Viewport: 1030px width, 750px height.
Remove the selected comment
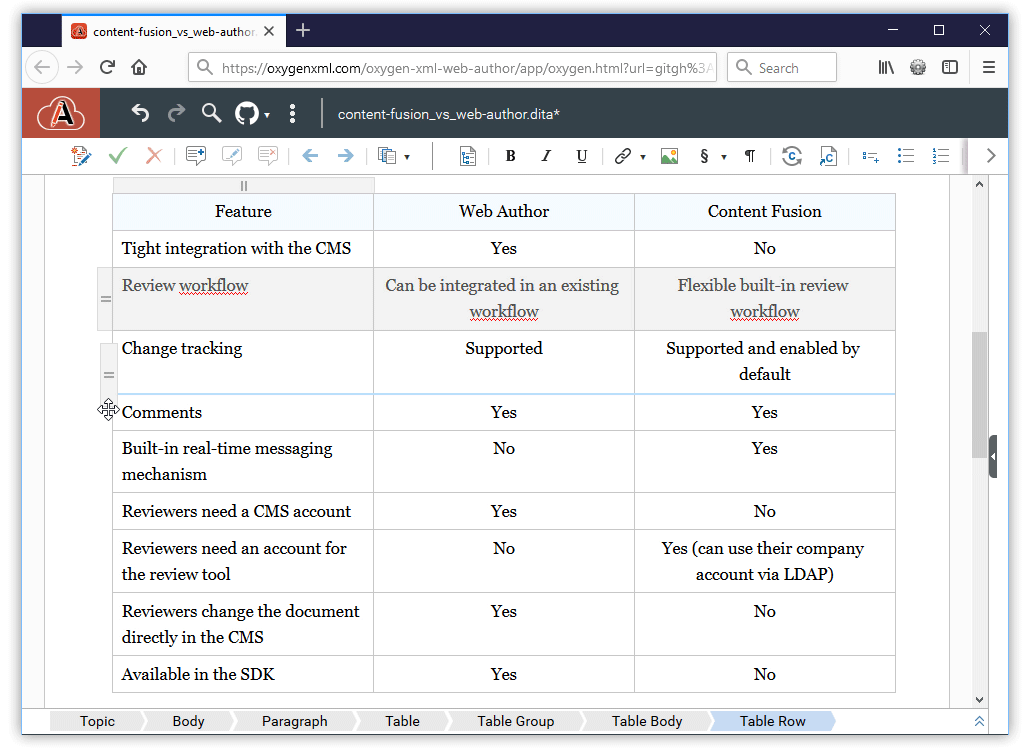[267, 156]
